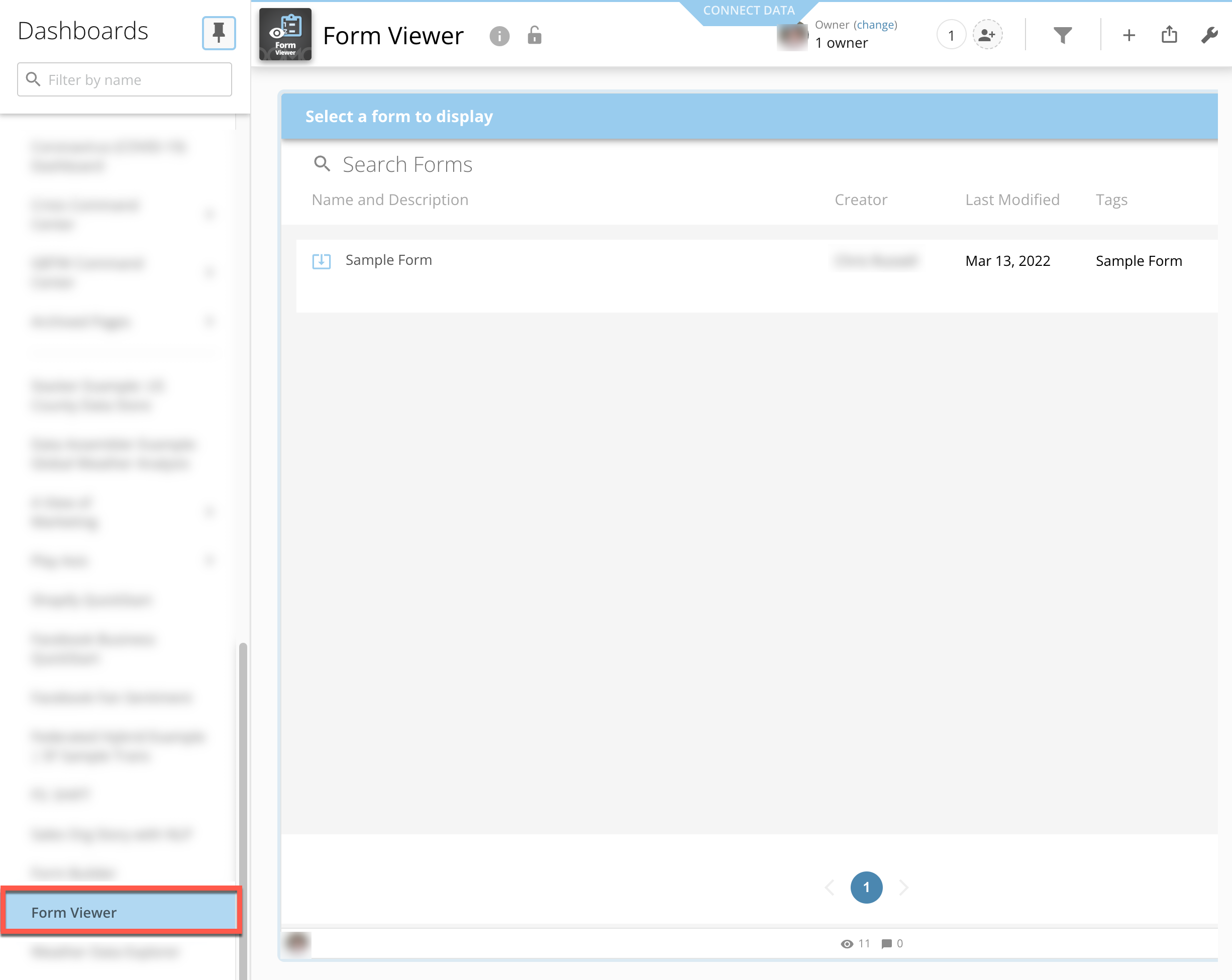1232x980 pixels.
Task: Select the Sample Form row
Action: (388, 260)
